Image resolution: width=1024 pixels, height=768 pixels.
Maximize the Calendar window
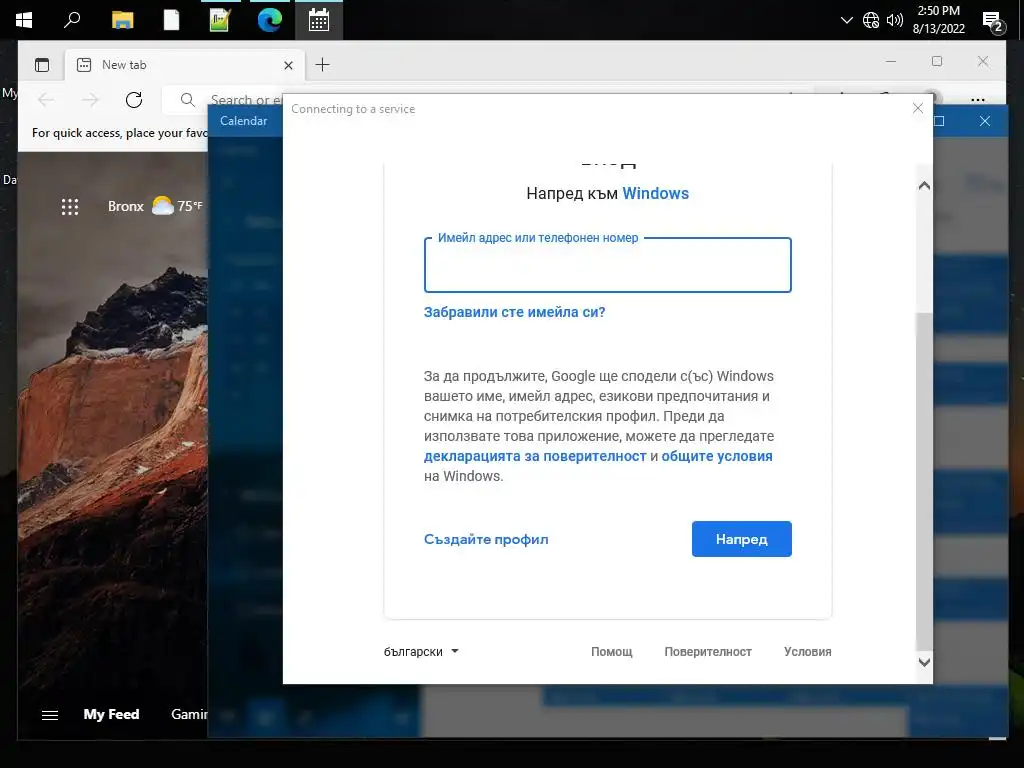point(940,121)
